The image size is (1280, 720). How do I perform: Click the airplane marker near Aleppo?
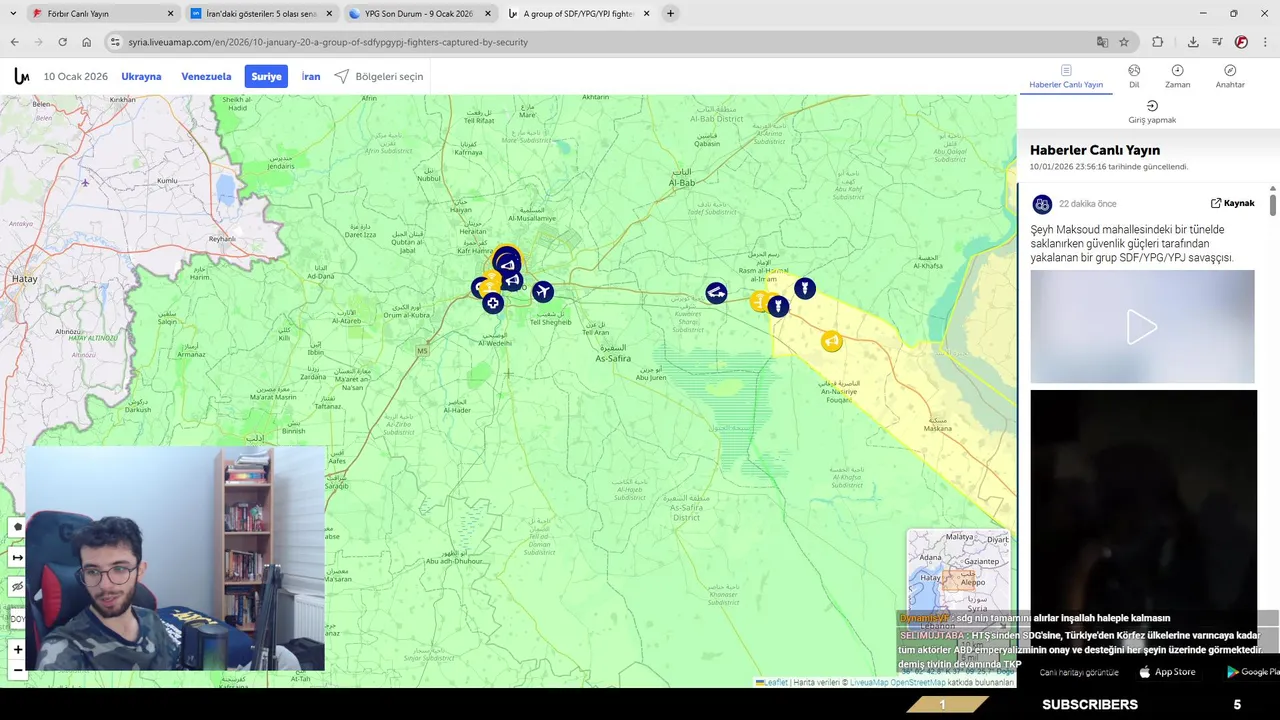click(x=543, y=291)
